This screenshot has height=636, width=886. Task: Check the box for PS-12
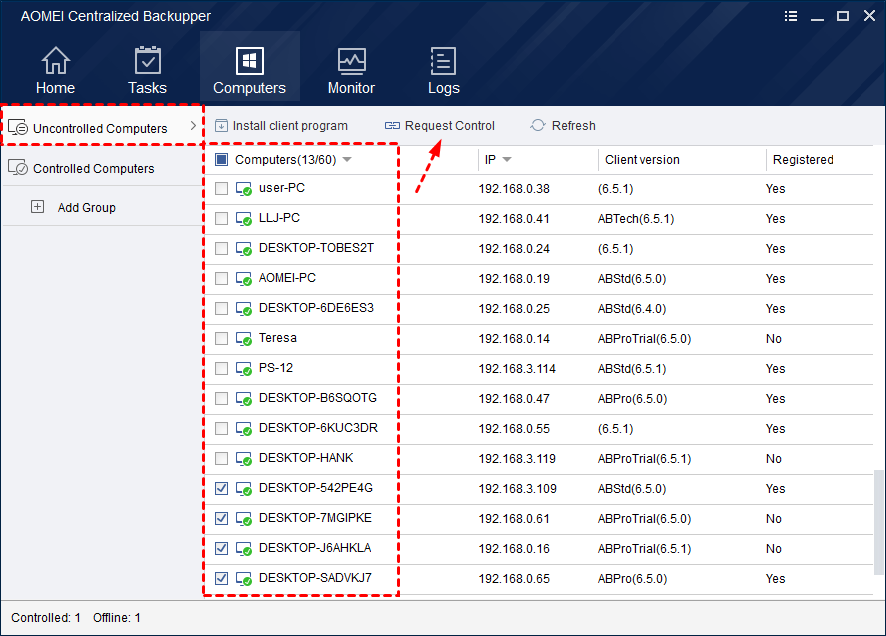[222, 368]
